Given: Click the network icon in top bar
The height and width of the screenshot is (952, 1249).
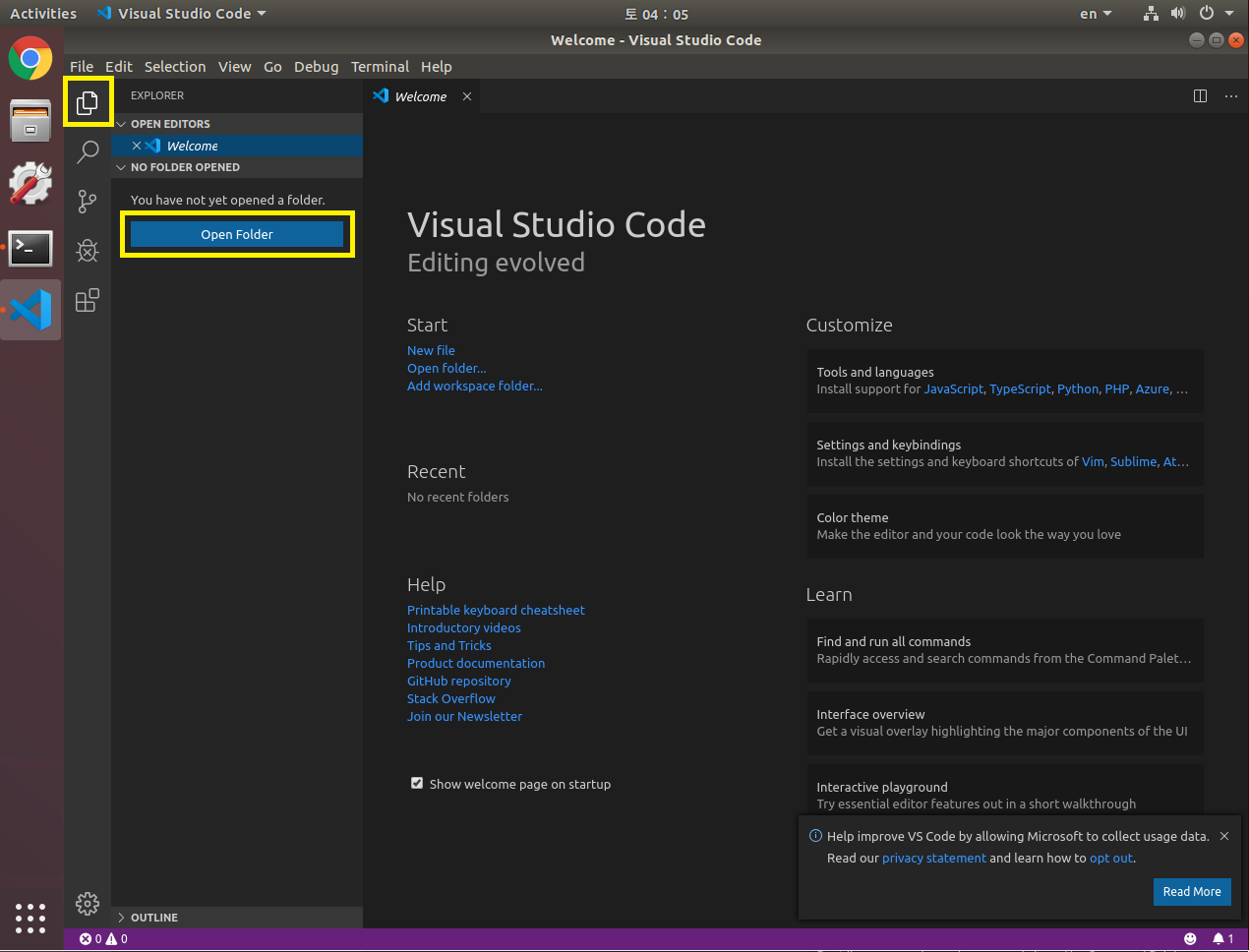Looking at the screenshot, I should pyautogui.click(x=1151, y=14).
